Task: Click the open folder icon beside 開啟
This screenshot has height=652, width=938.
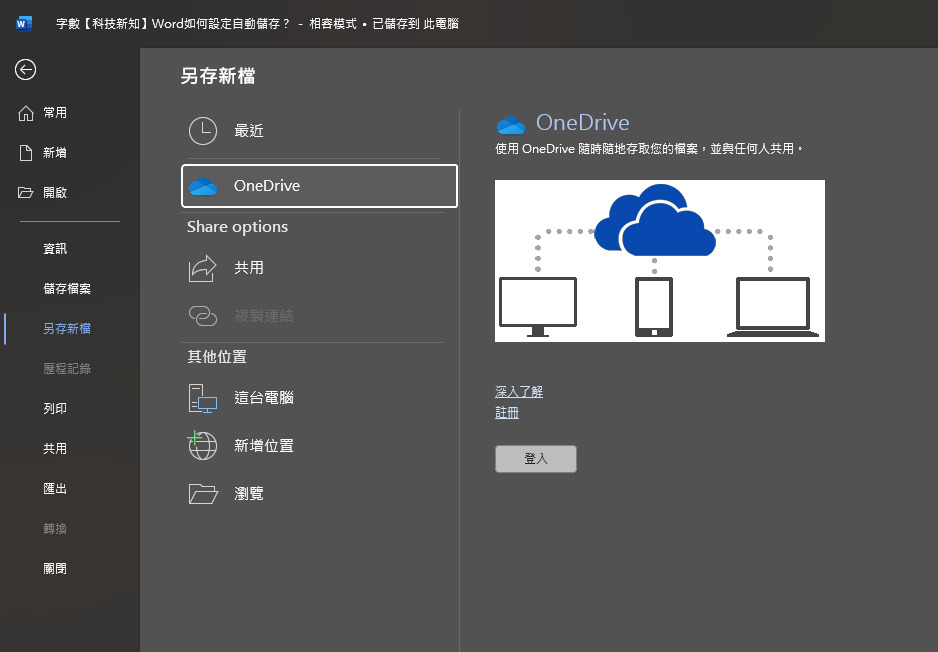Action: click(x=26, y=193)
